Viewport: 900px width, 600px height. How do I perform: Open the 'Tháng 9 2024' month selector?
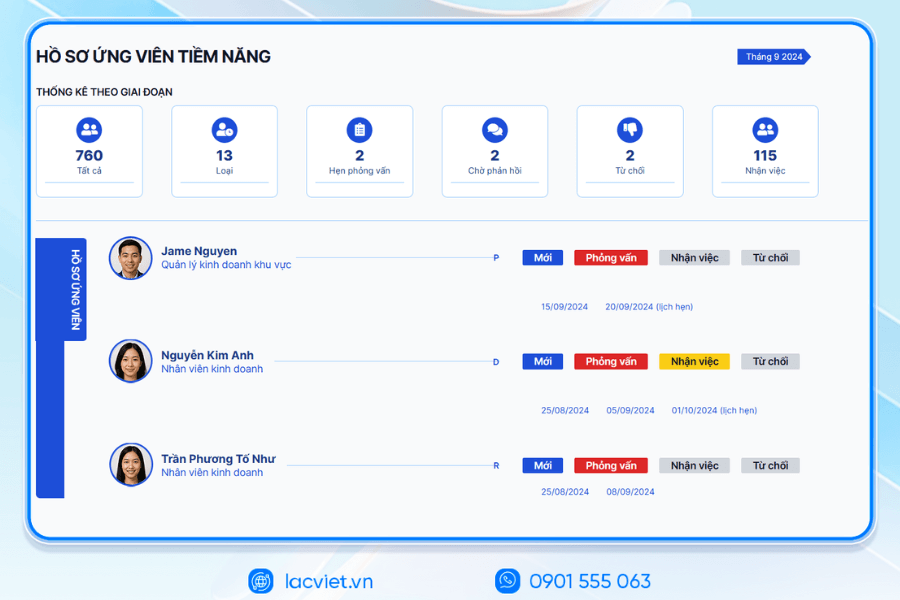pyautogui.click(x=774, y=57)
